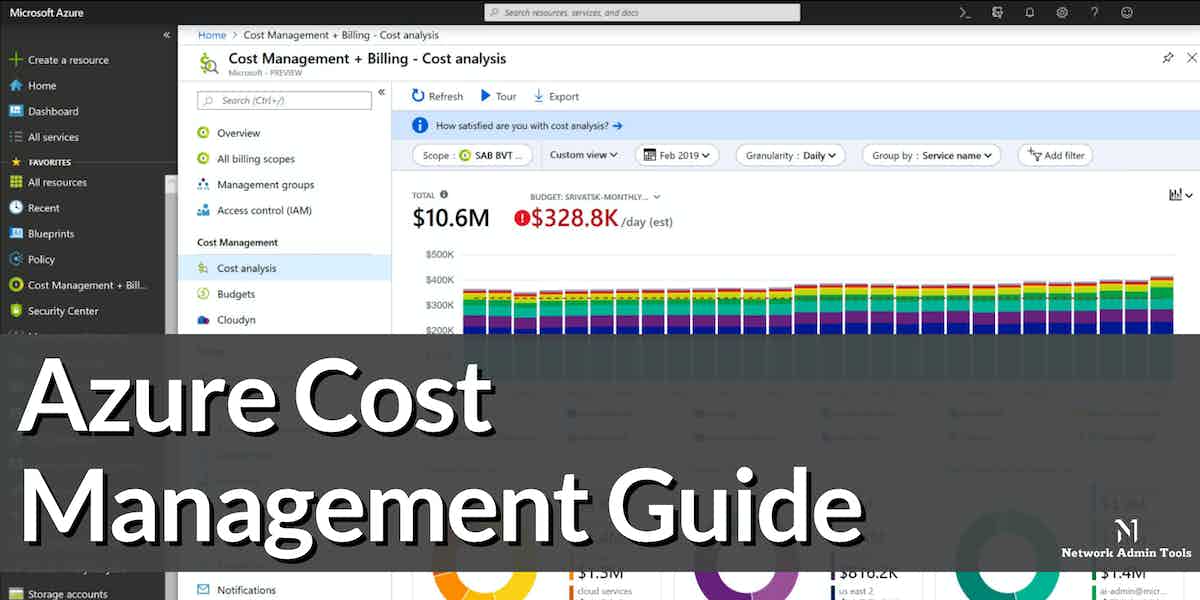Click Home breadcrumb link
This screenshot has height=600, width=1200.
point(212,35)
